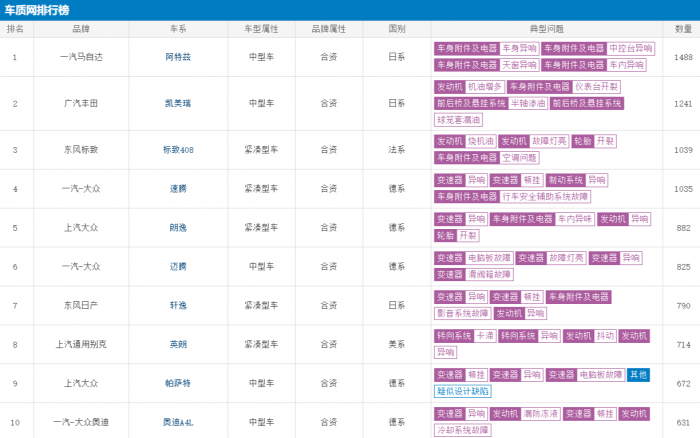
Task: Click the 车质网排行榜 title
Action: coord(37,10)
